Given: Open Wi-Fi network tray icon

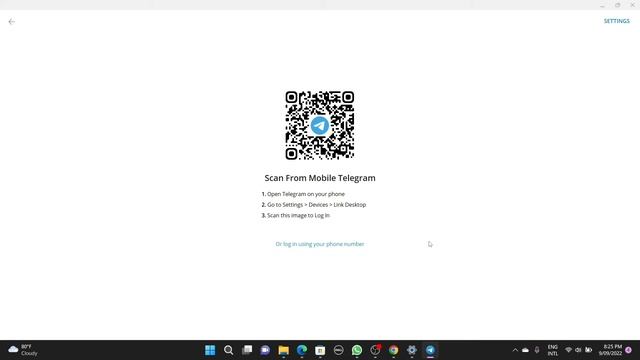Looking at the screenshot, I should (x=568, y=350).
